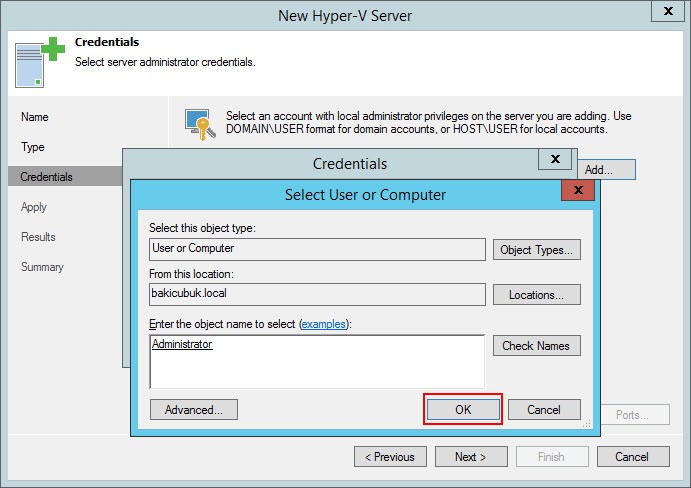Image resolution: width=691 pixels, height=488 pixels.
Task: Click the 'Select this object type:' label
Action: [x=202, y=228]
